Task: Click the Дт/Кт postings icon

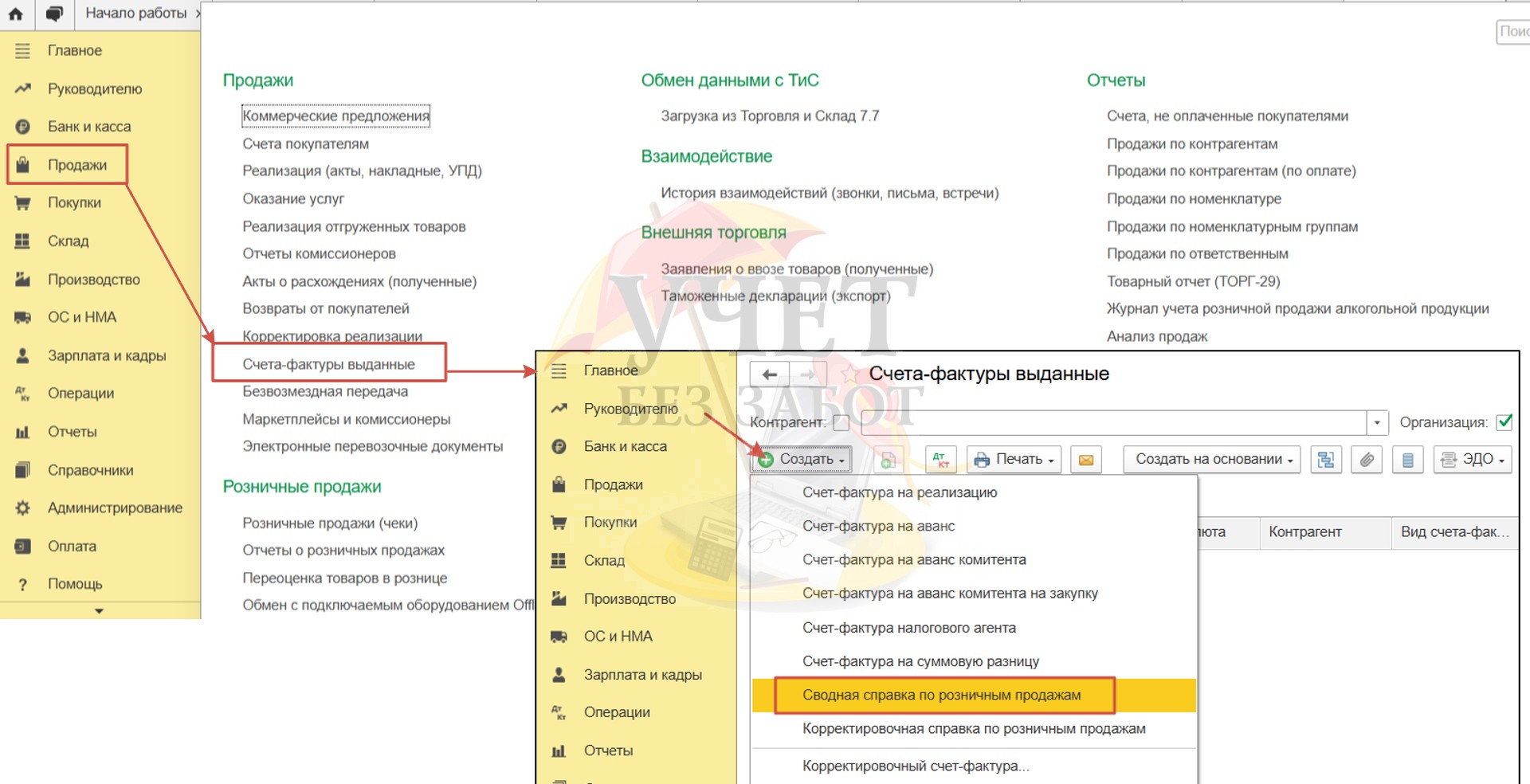Action: 940,460
